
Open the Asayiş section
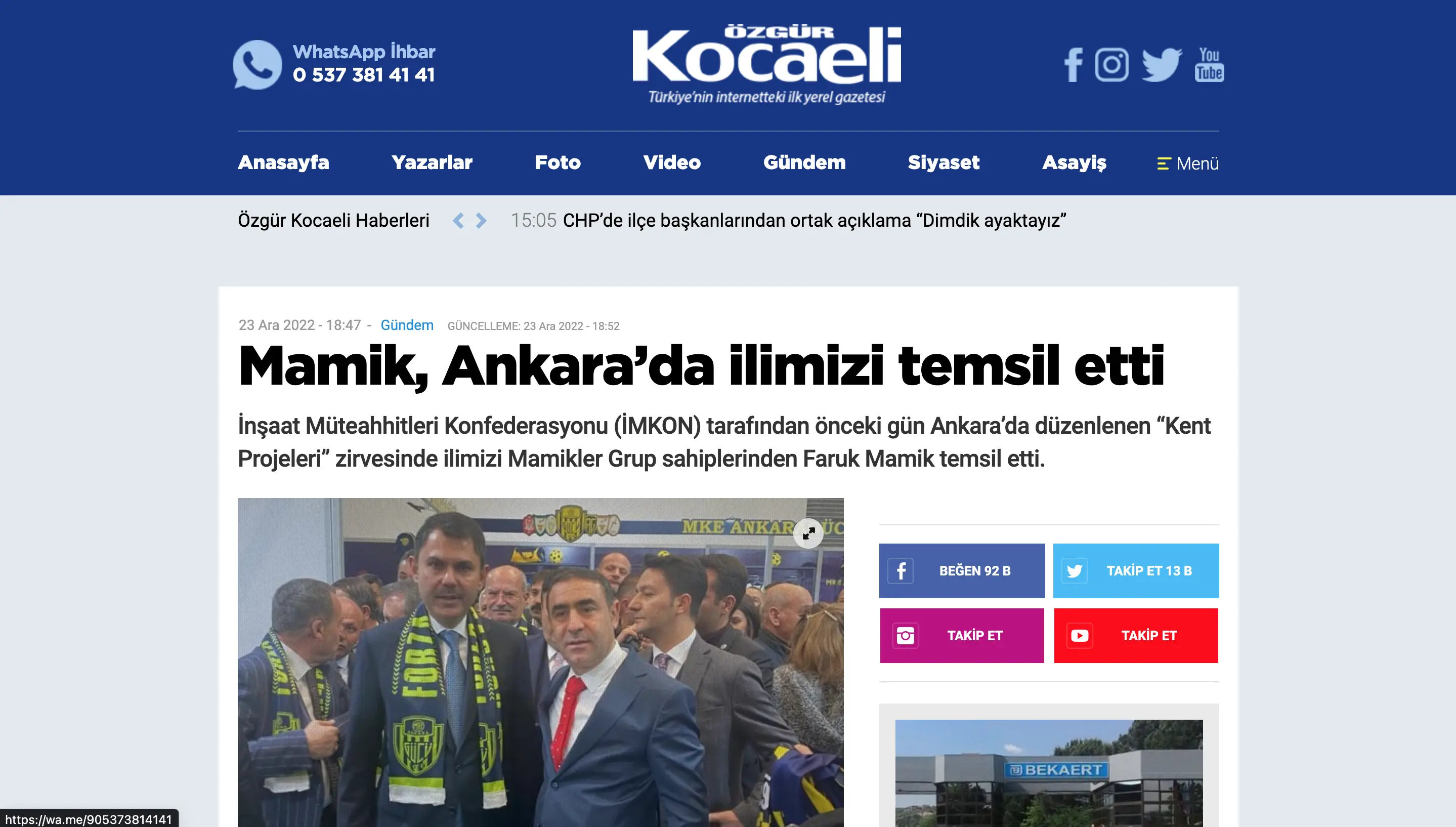click(x=1074, y=162)
